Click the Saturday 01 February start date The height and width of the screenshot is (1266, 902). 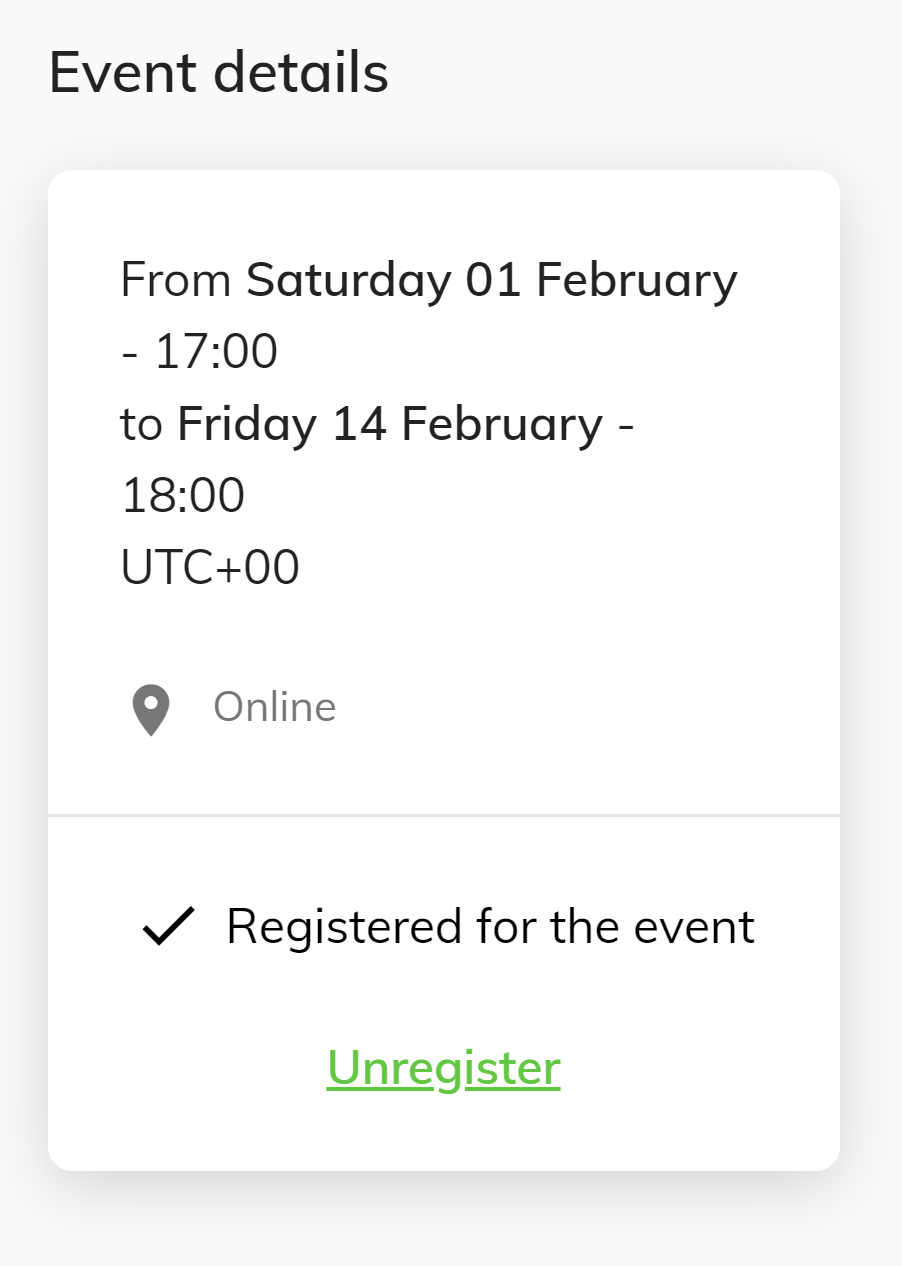tap(492, 279)
